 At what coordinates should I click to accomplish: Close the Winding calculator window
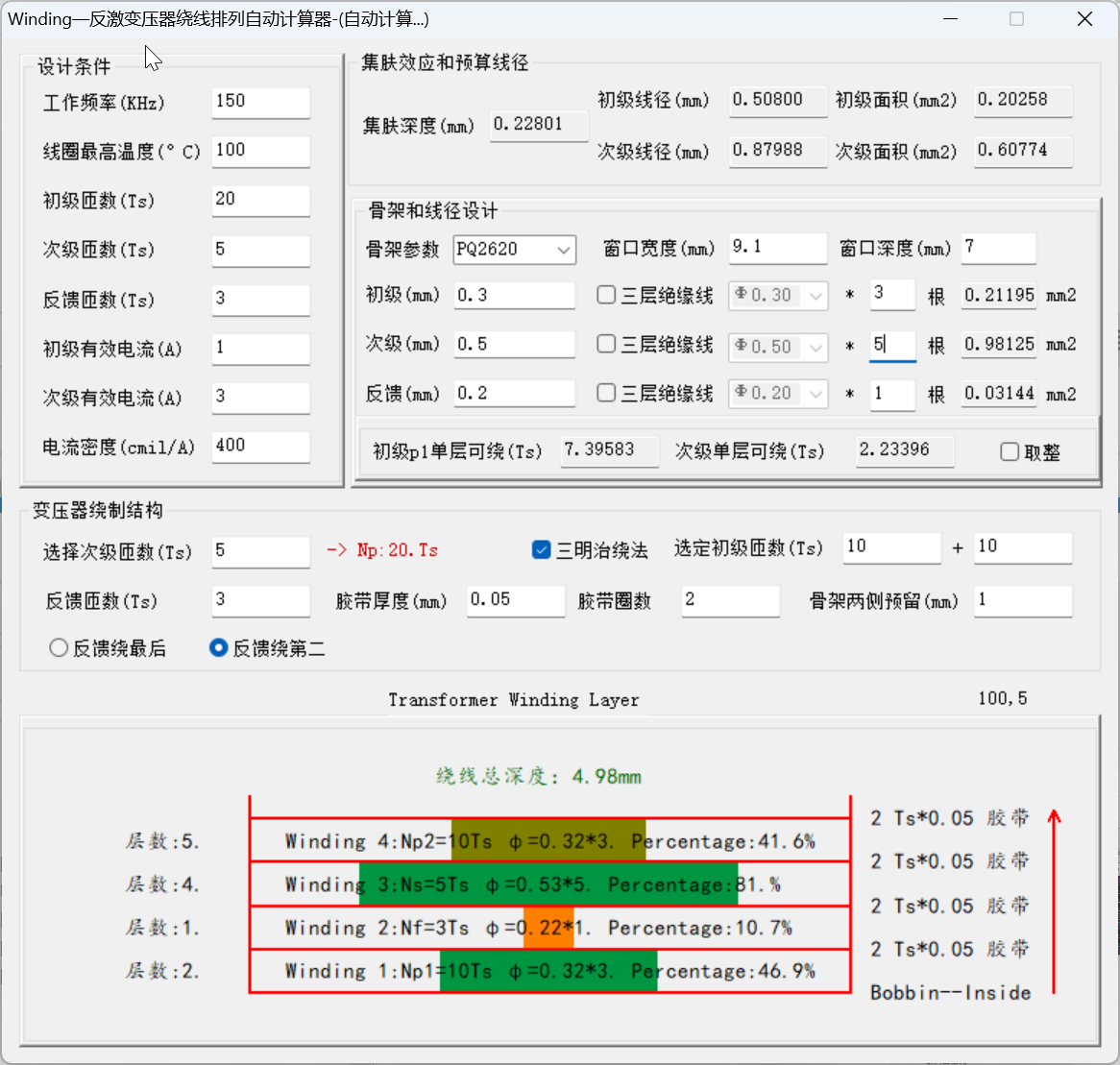[x=1084, y=19]
